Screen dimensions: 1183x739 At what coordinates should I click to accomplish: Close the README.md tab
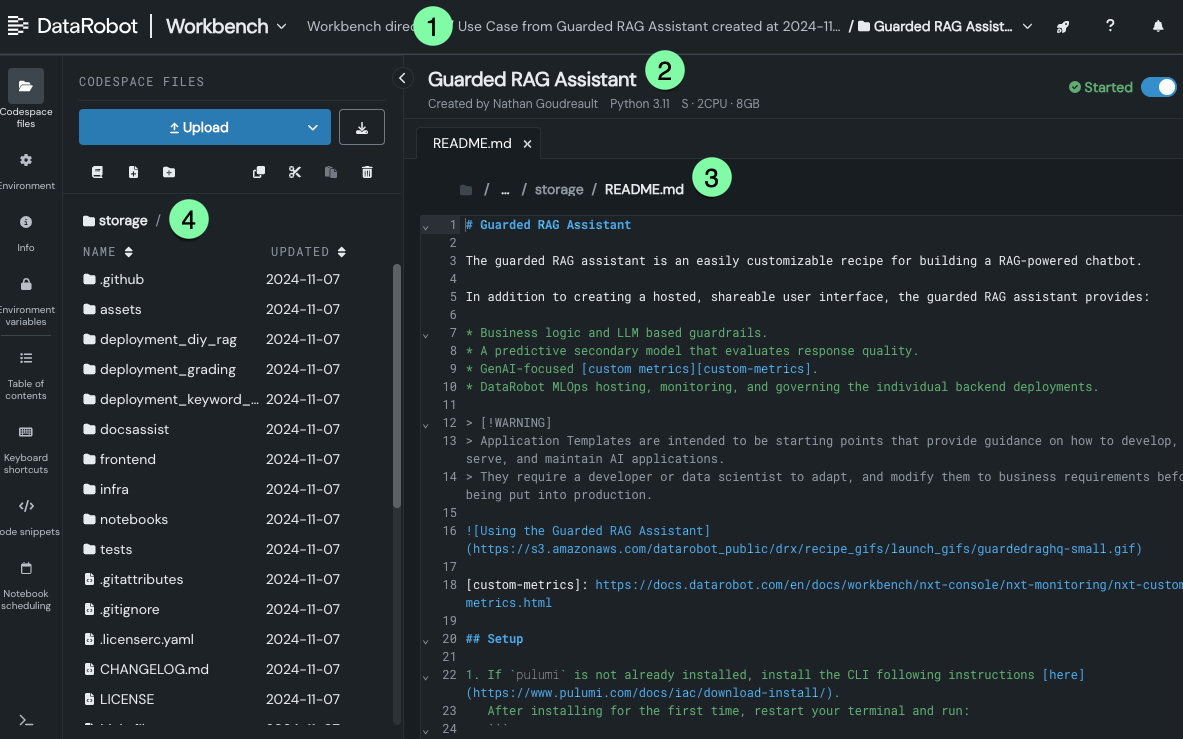tap(527, 144)
